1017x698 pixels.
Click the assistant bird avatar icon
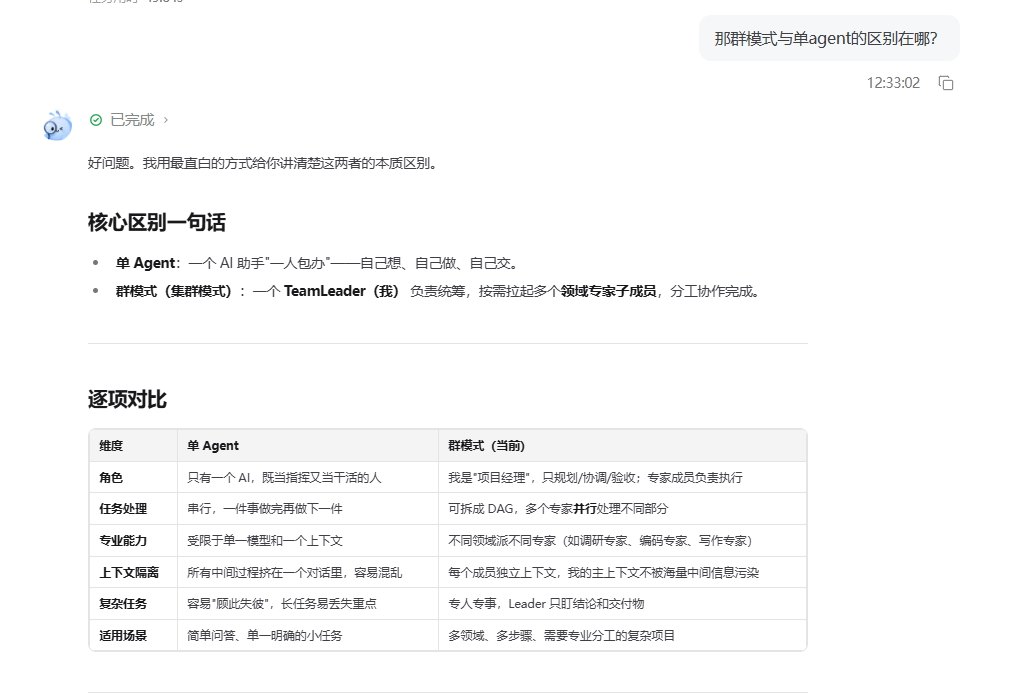point(58,125)
